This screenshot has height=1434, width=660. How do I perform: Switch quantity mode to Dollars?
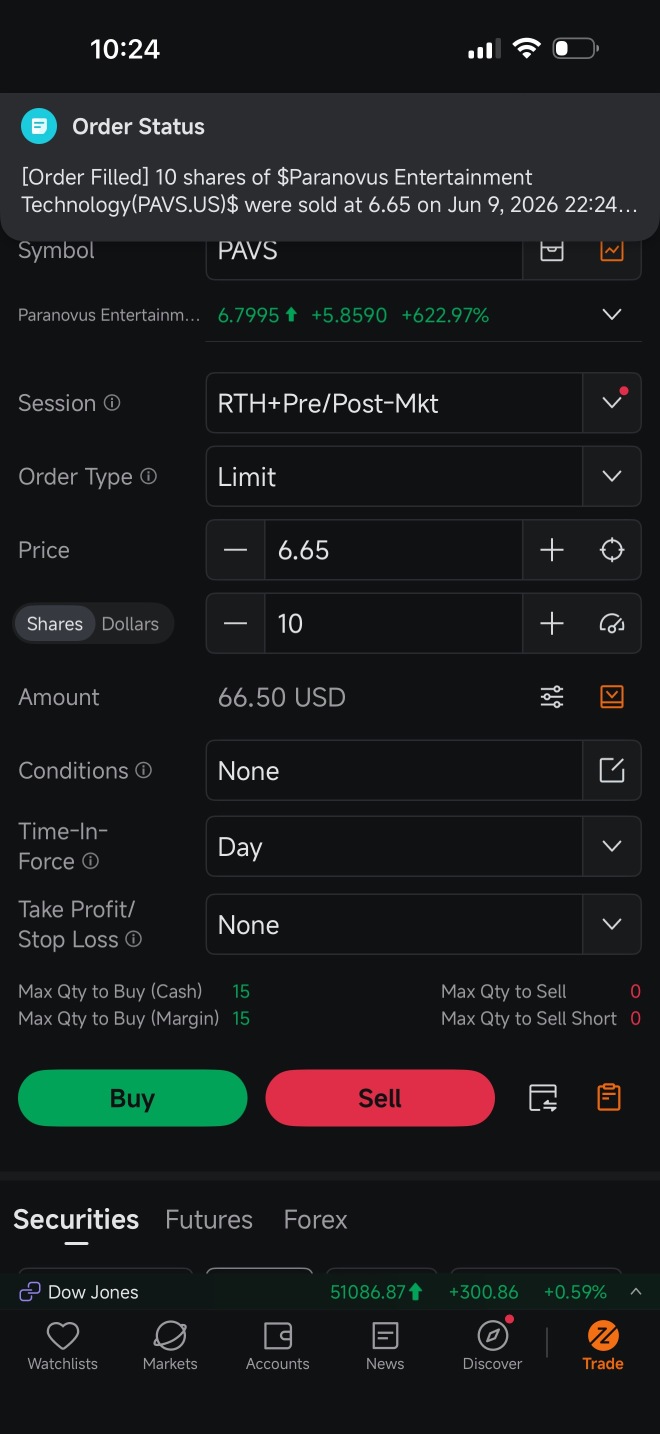click(x=130, y=624)
